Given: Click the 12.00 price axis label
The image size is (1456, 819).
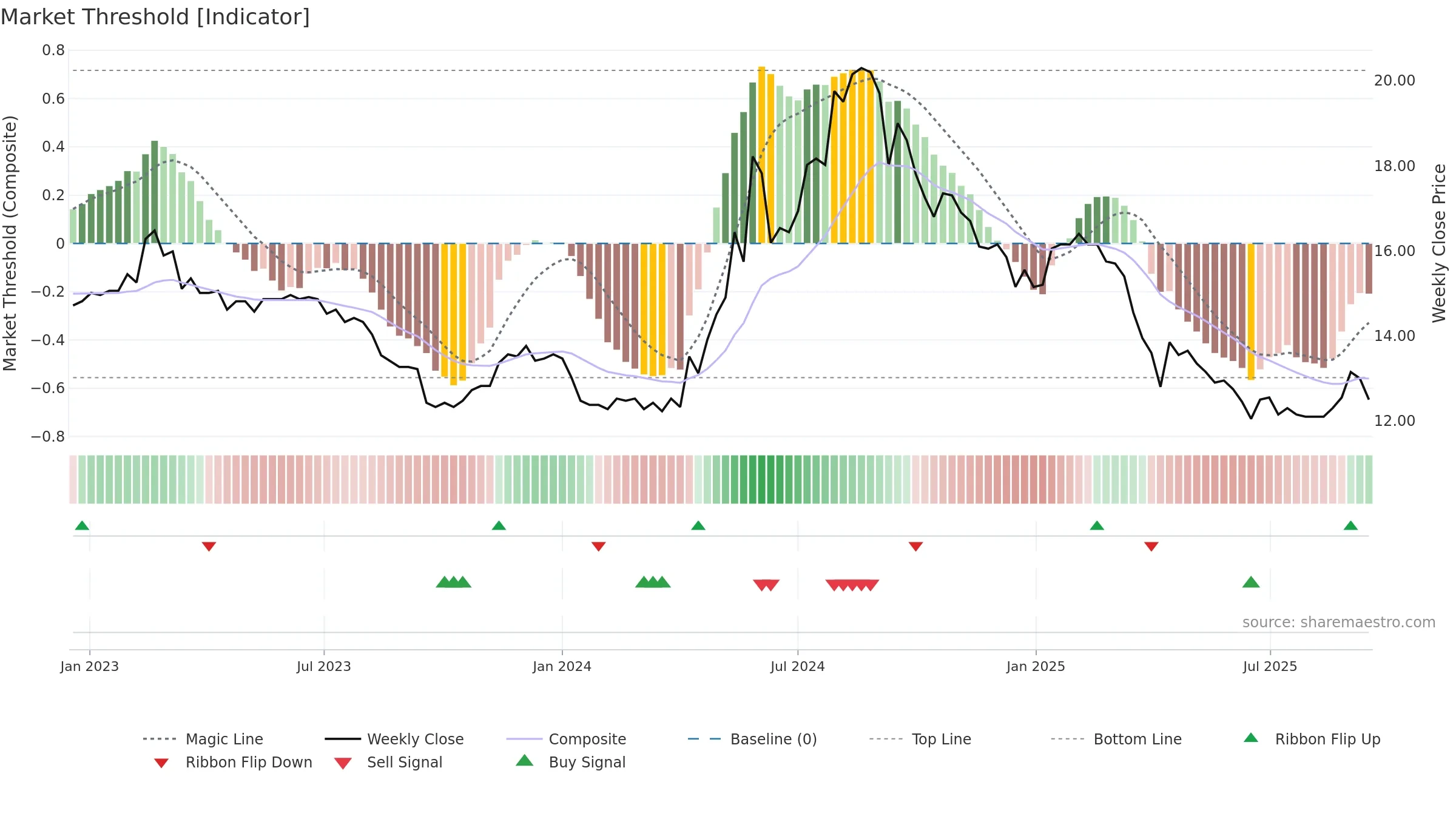Looking at the screenshot, I should pos(1394,420).
